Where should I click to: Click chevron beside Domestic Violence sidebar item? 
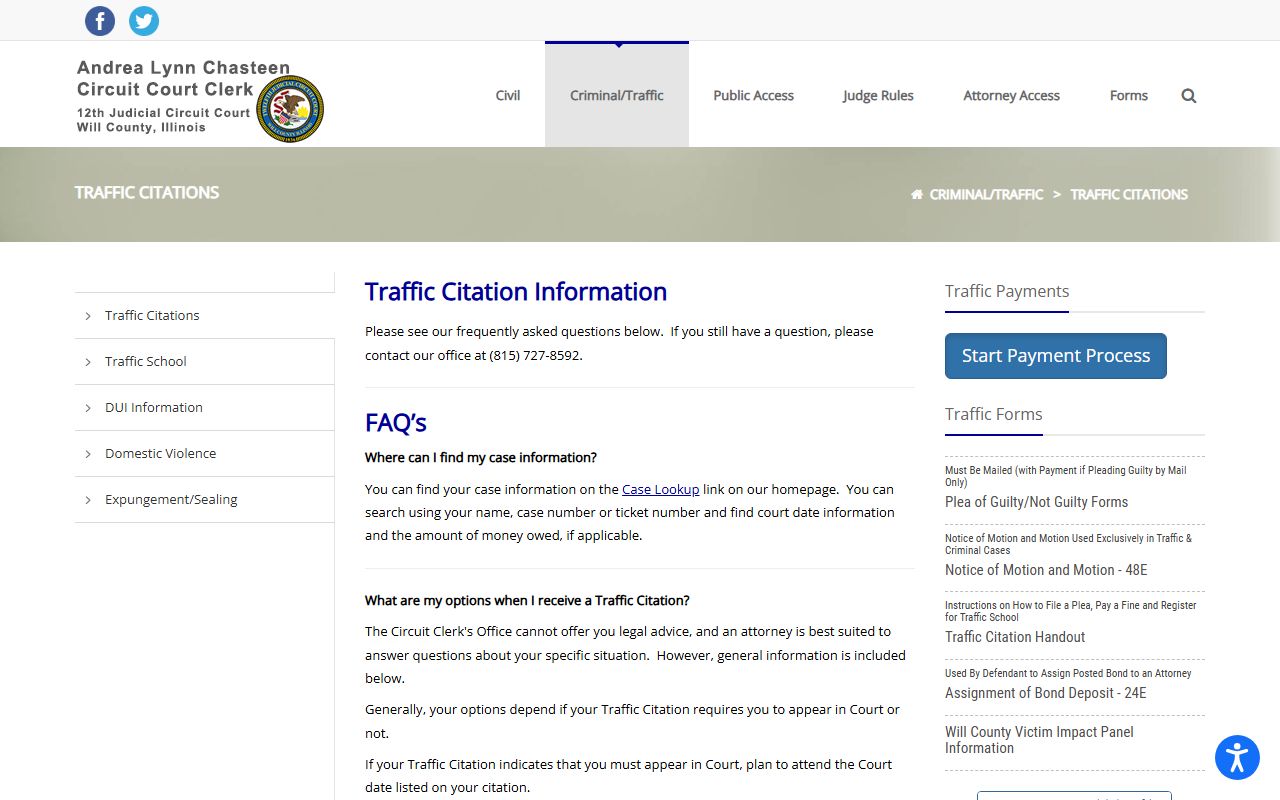click(88, 454)
